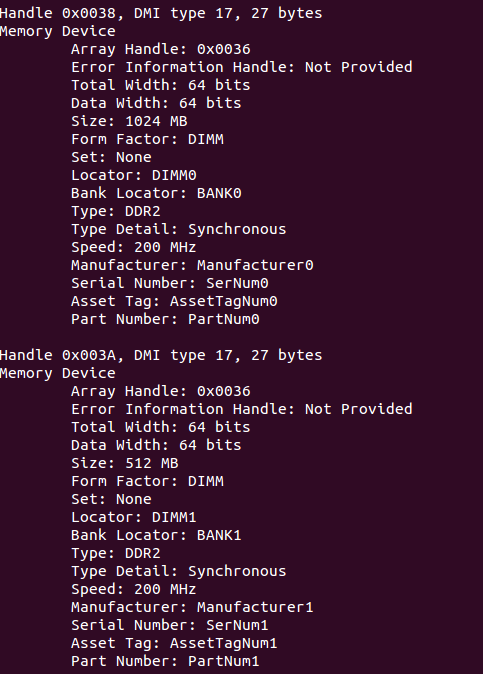Click first 'Error Information Handle: Not Provided' line
Screen dimensions: 483x674
242,67
